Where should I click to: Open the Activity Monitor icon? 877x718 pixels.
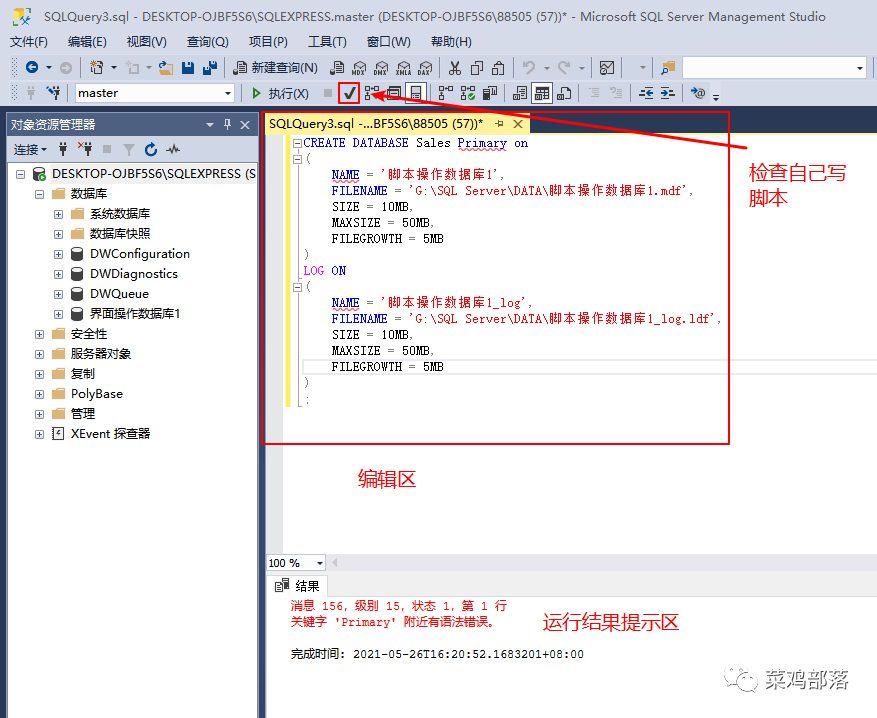point(607,68)
